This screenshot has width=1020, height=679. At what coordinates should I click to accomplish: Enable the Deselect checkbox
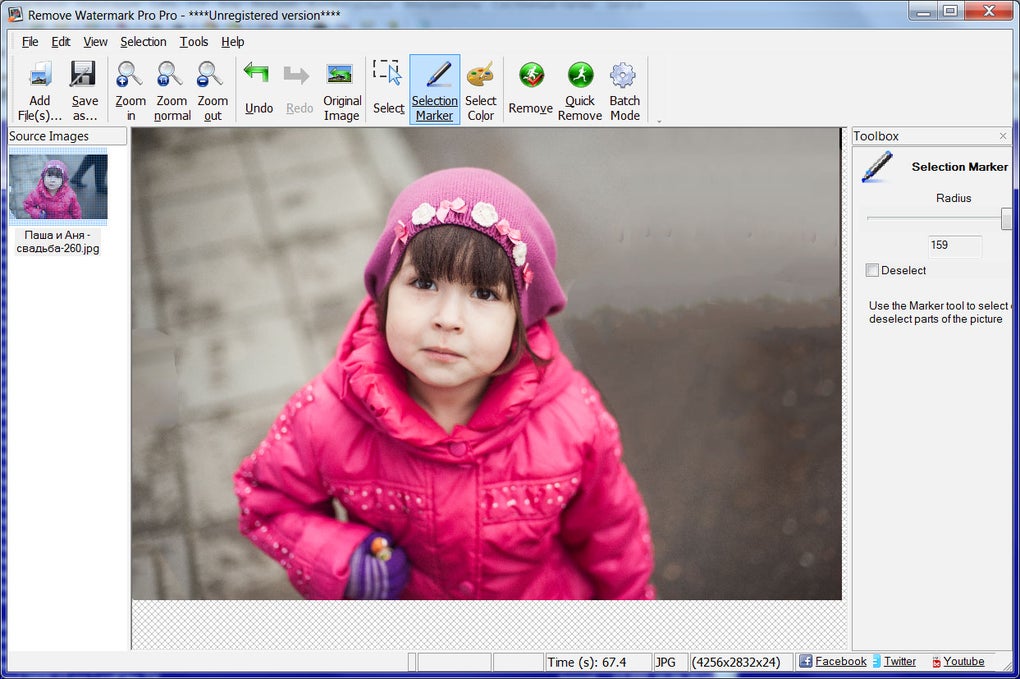pos(872,270)
